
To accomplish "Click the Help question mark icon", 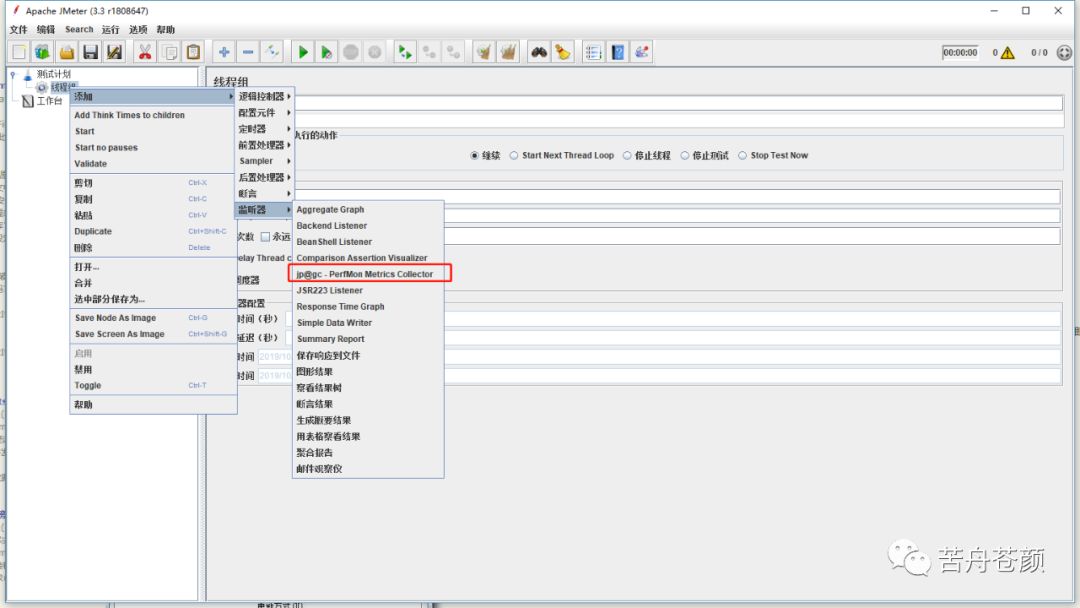I will [618, 52].
